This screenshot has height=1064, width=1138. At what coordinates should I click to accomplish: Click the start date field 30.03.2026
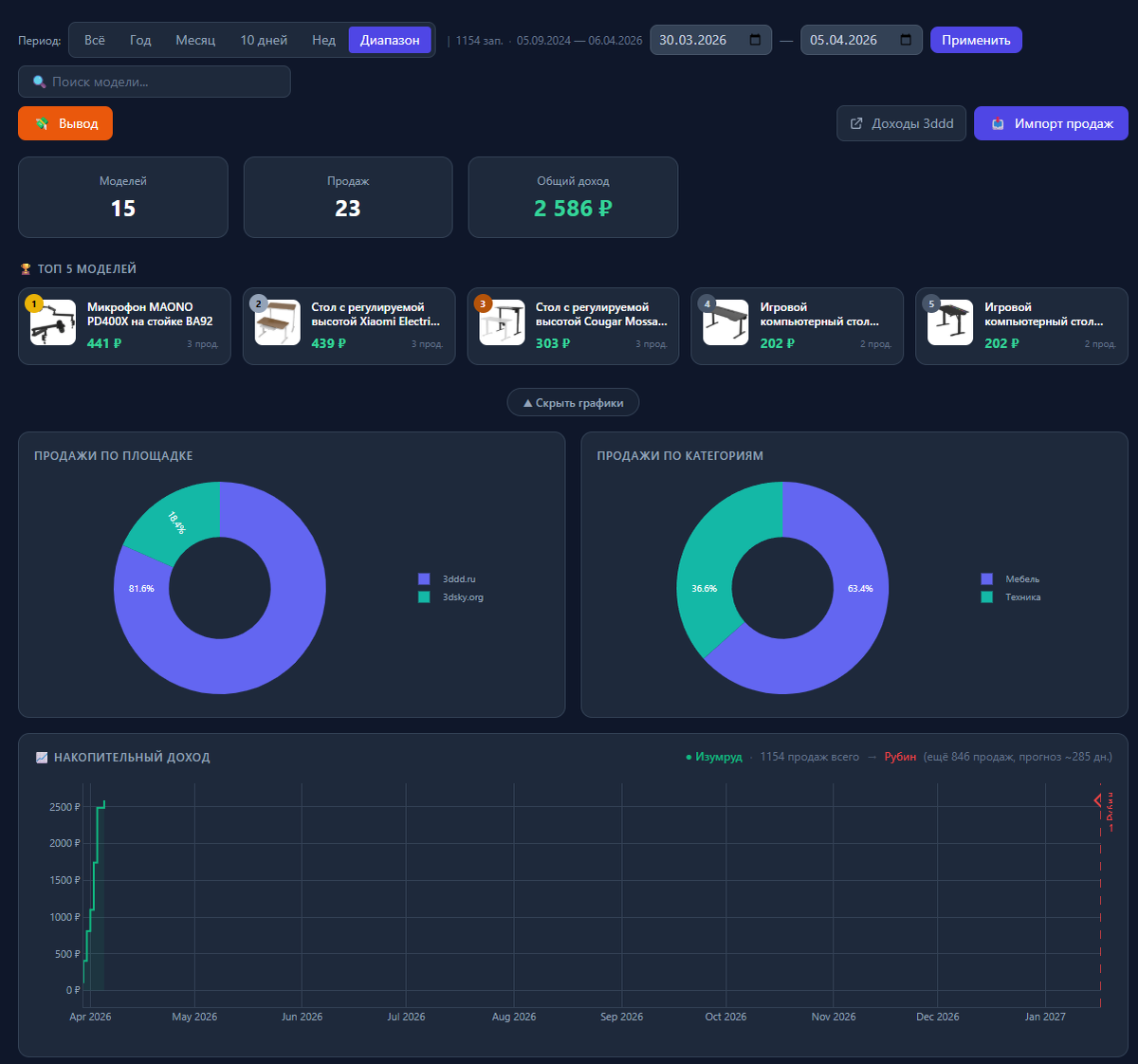pyautogui.click(x=710, y=40)
